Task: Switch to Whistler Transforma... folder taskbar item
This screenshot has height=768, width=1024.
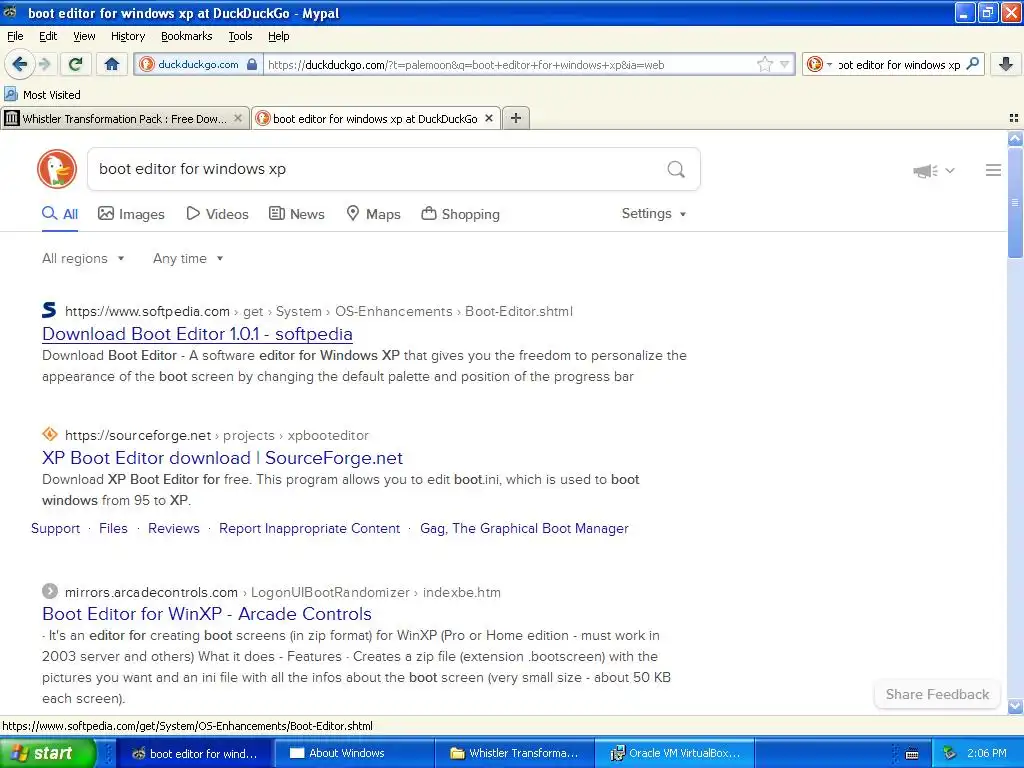Action: coord(515,754)
